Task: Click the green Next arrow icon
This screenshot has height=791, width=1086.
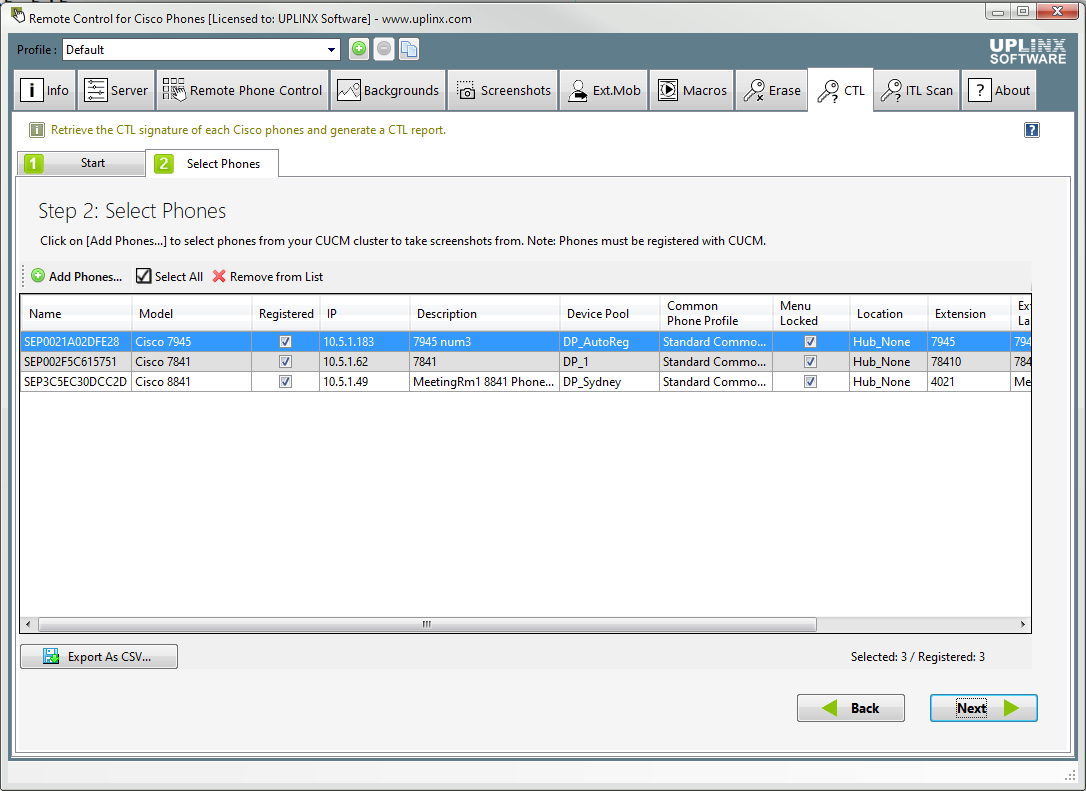Action: [1011, 708]
